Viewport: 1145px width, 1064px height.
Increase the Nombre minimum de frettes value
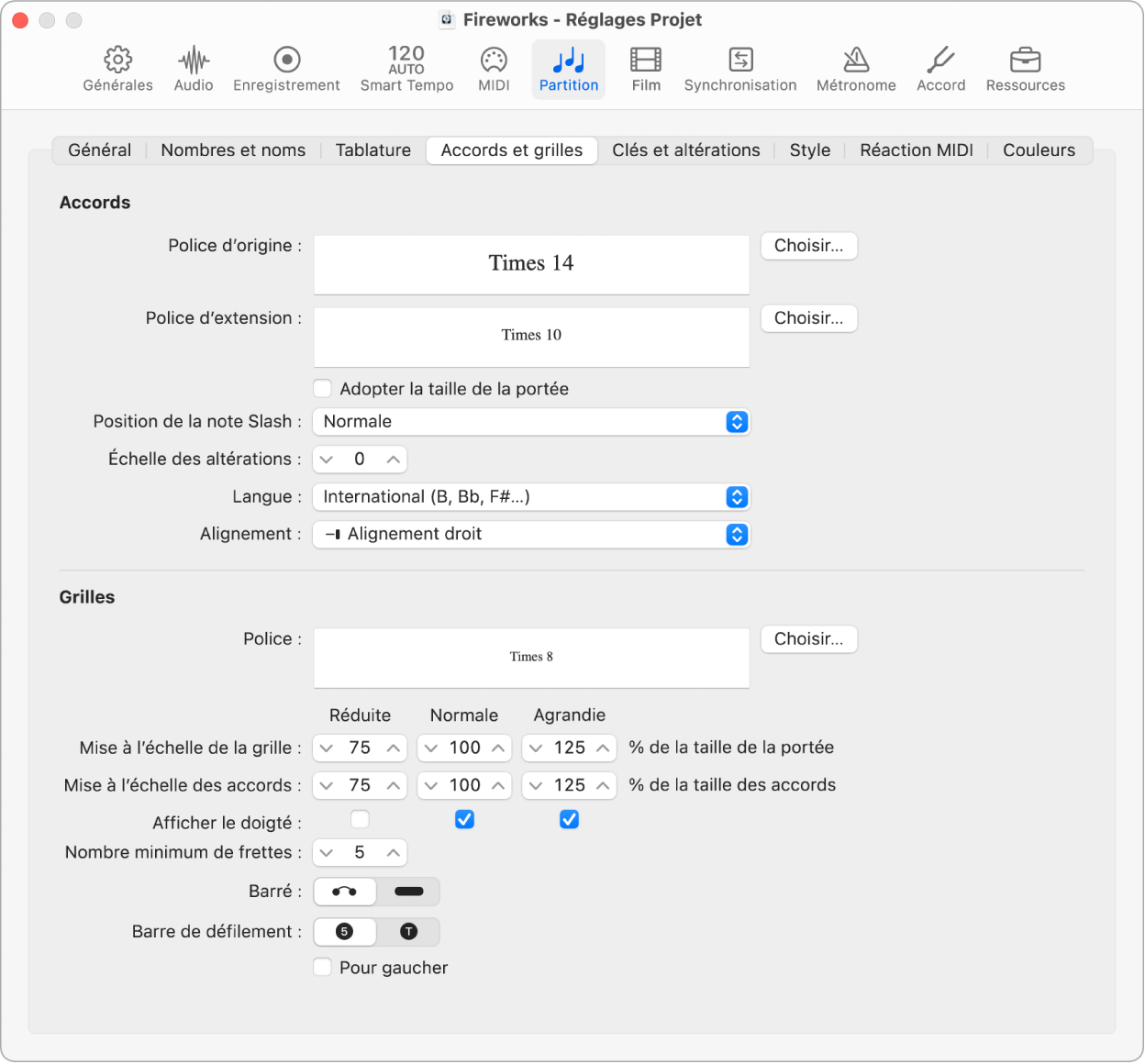(x=394, y=853)
